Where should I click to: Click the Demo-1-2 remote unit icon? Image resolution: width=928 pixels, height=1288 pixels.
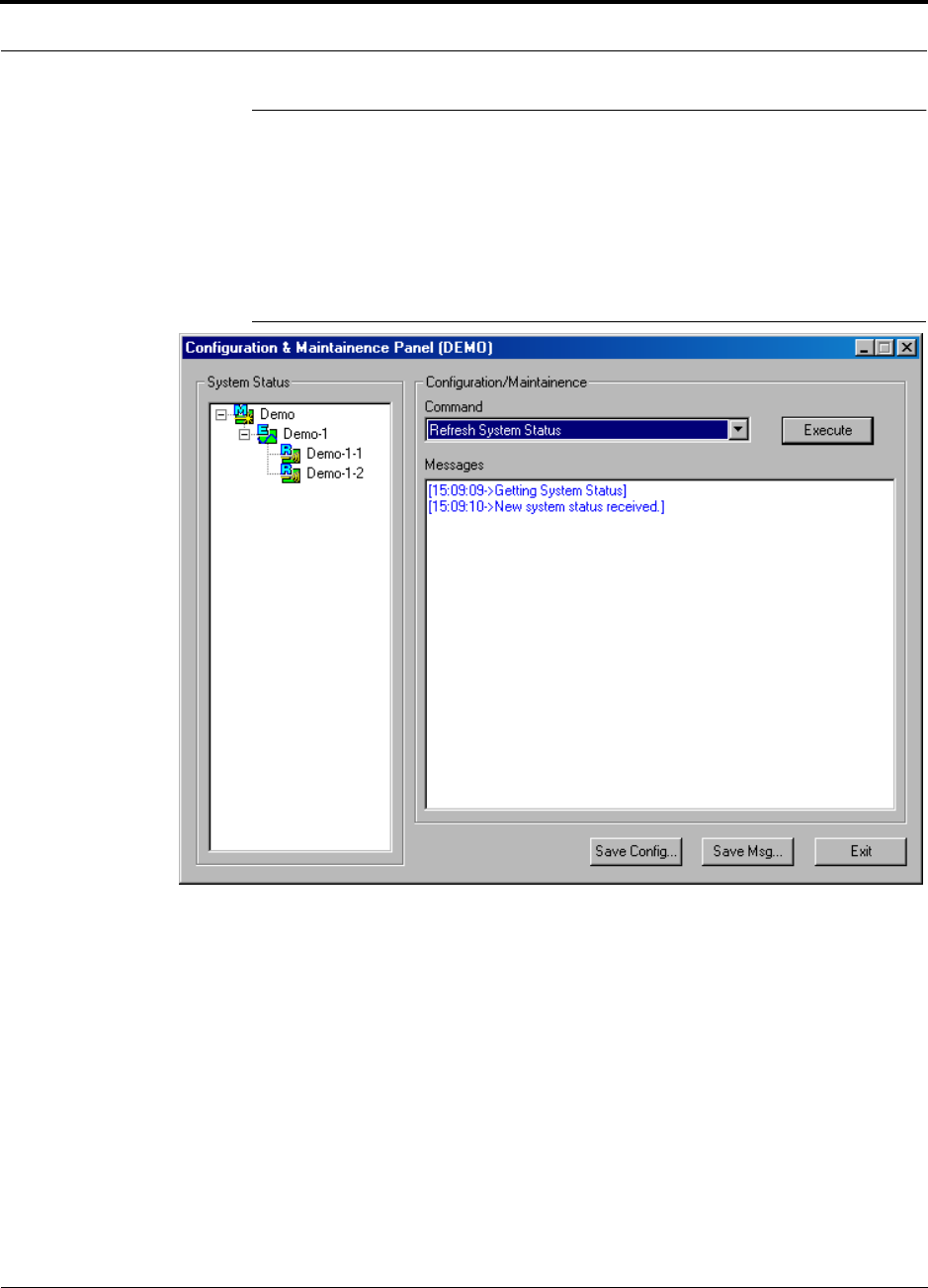(291, 472)
